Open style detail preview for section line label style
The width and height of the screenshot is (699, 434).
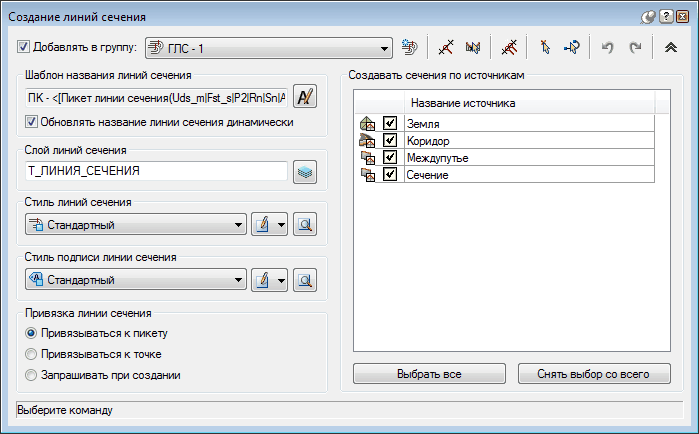pyautogui.click(x=306, y=279)
